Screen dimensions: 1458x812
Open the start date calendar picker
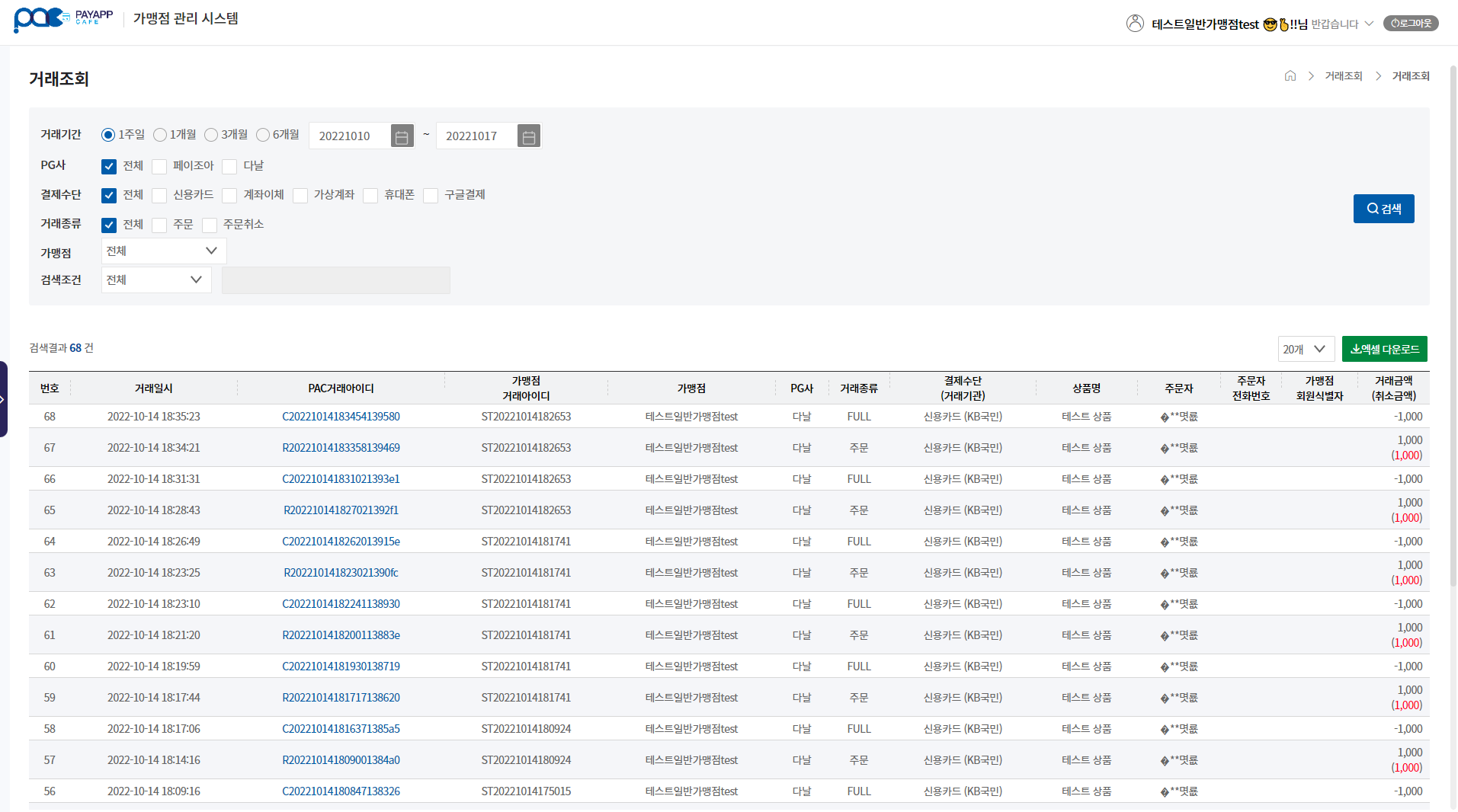(x=402, y=136)
